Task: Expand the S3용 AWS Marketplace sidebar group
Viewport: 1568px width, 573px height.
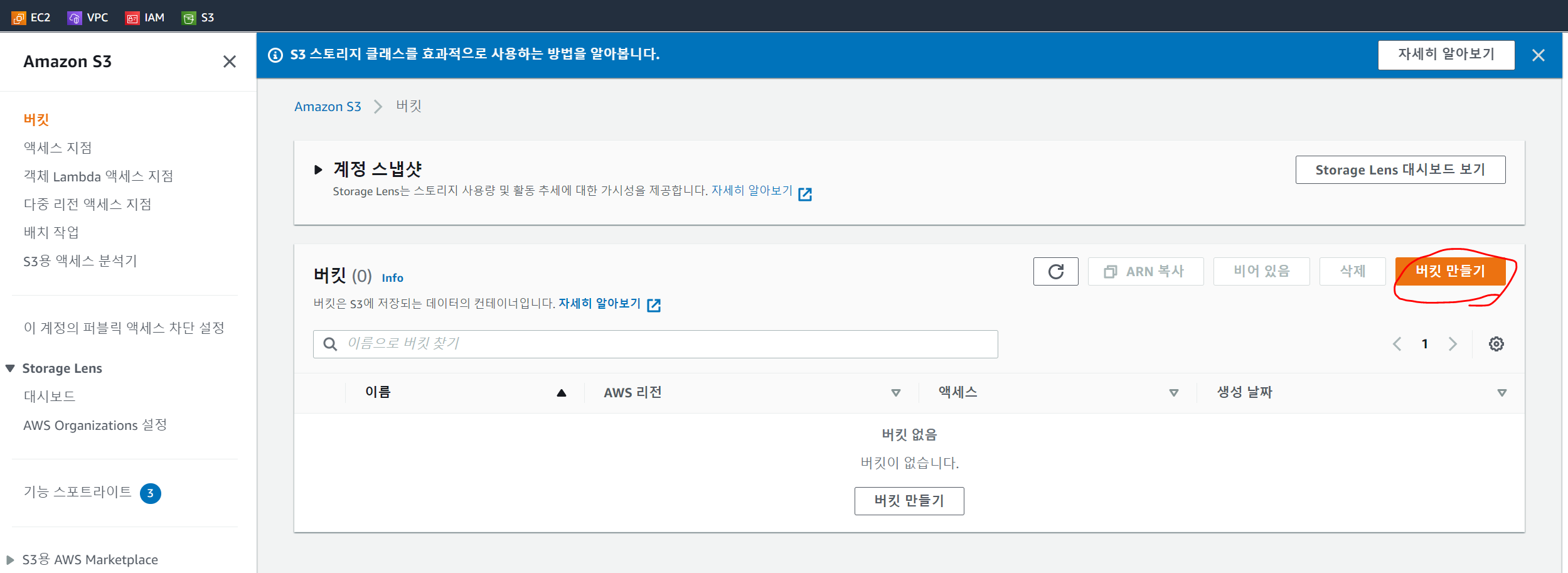Action: tap(10, 560)
